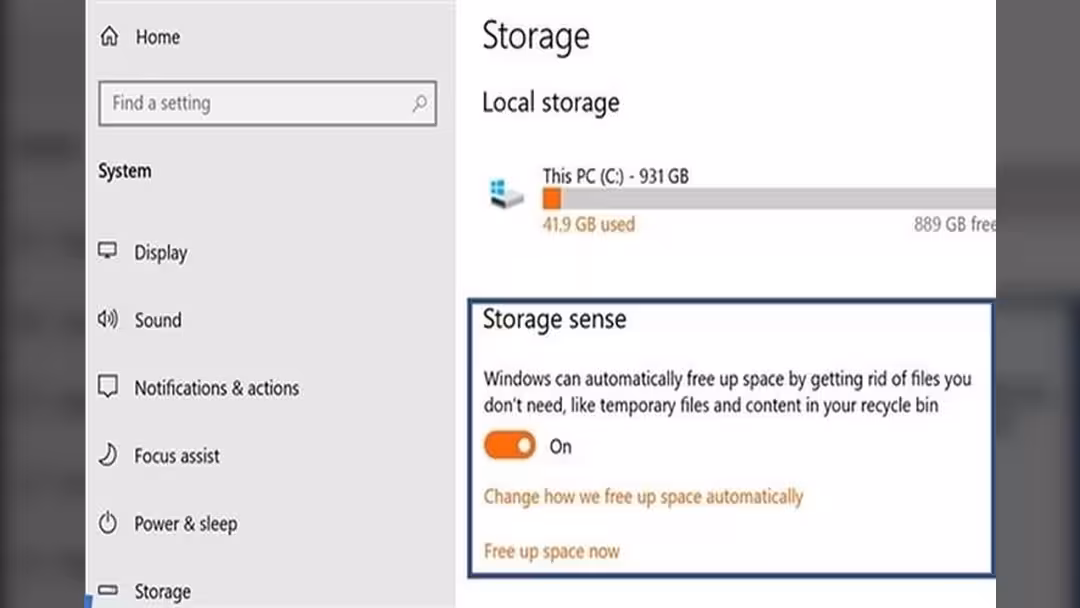Click the Notifications speech bubble icon
This screenshot has width=1080, height=608.
pyautogui.click(x=108, y=387)
